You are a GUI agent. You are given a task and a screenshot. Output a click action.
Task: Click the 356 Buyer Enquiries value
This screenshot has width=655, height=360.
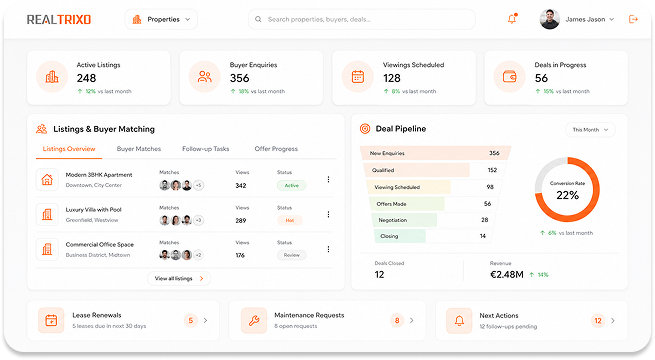click(x=239, y=78)
